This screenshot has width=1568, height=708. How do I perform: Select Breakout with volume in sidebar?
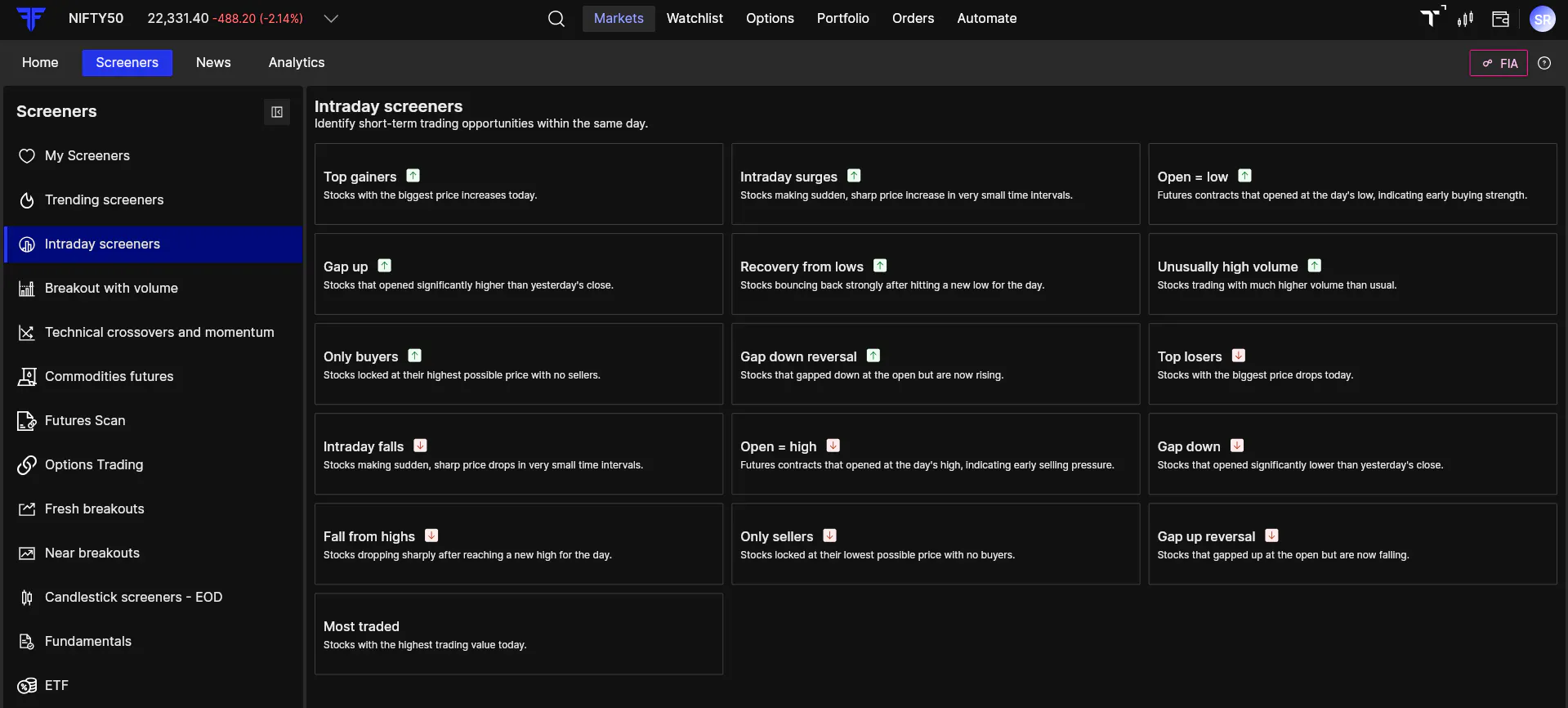pyautogui.click(x=111, y=289)
